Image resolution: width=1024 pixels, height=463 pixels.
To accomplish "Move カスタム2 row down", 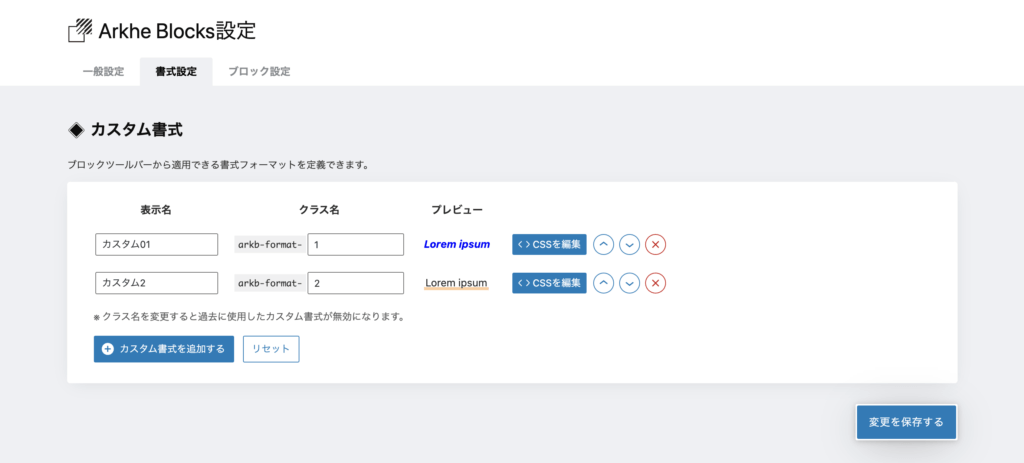I will 630,283.
